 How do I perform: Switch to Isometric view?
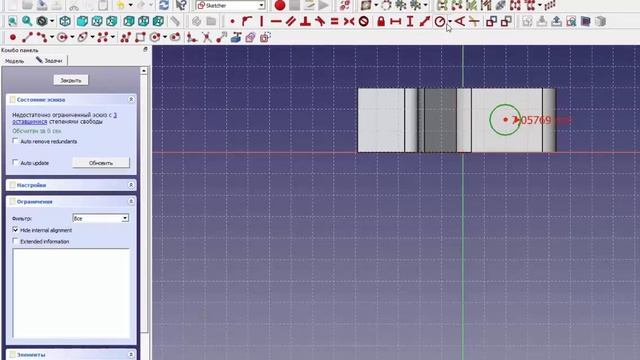(x=65, y=21)
